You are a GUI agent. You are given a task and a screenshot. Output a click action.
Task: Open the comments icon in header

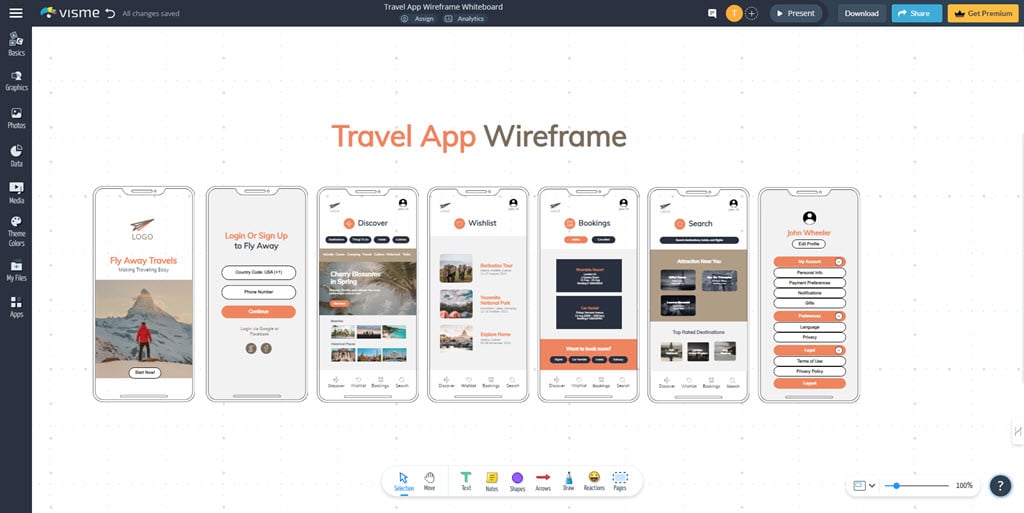pyautogui.click(x=712, y=13)
